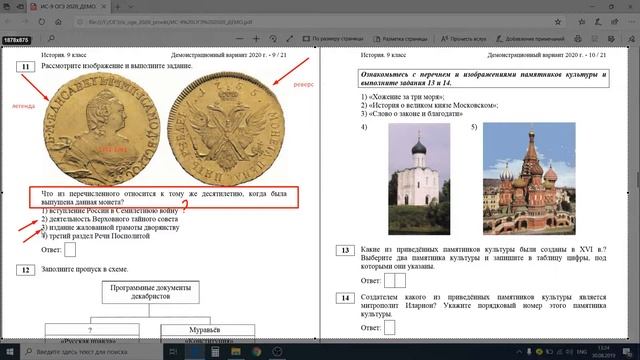
Task: Open Calculator from the taskbar
Action: (215, 351)
